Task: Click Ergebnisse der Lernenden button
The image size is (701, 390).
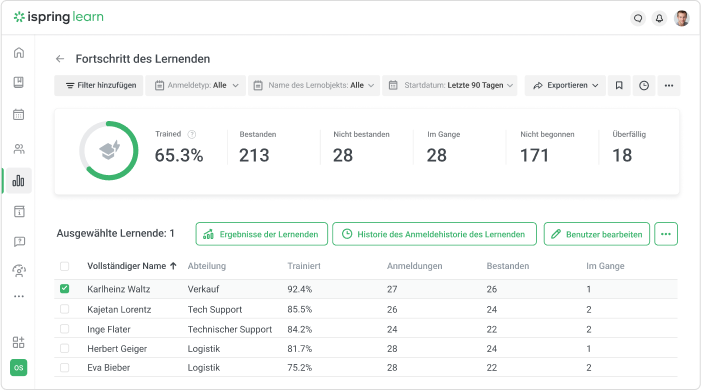Action: 262,234
